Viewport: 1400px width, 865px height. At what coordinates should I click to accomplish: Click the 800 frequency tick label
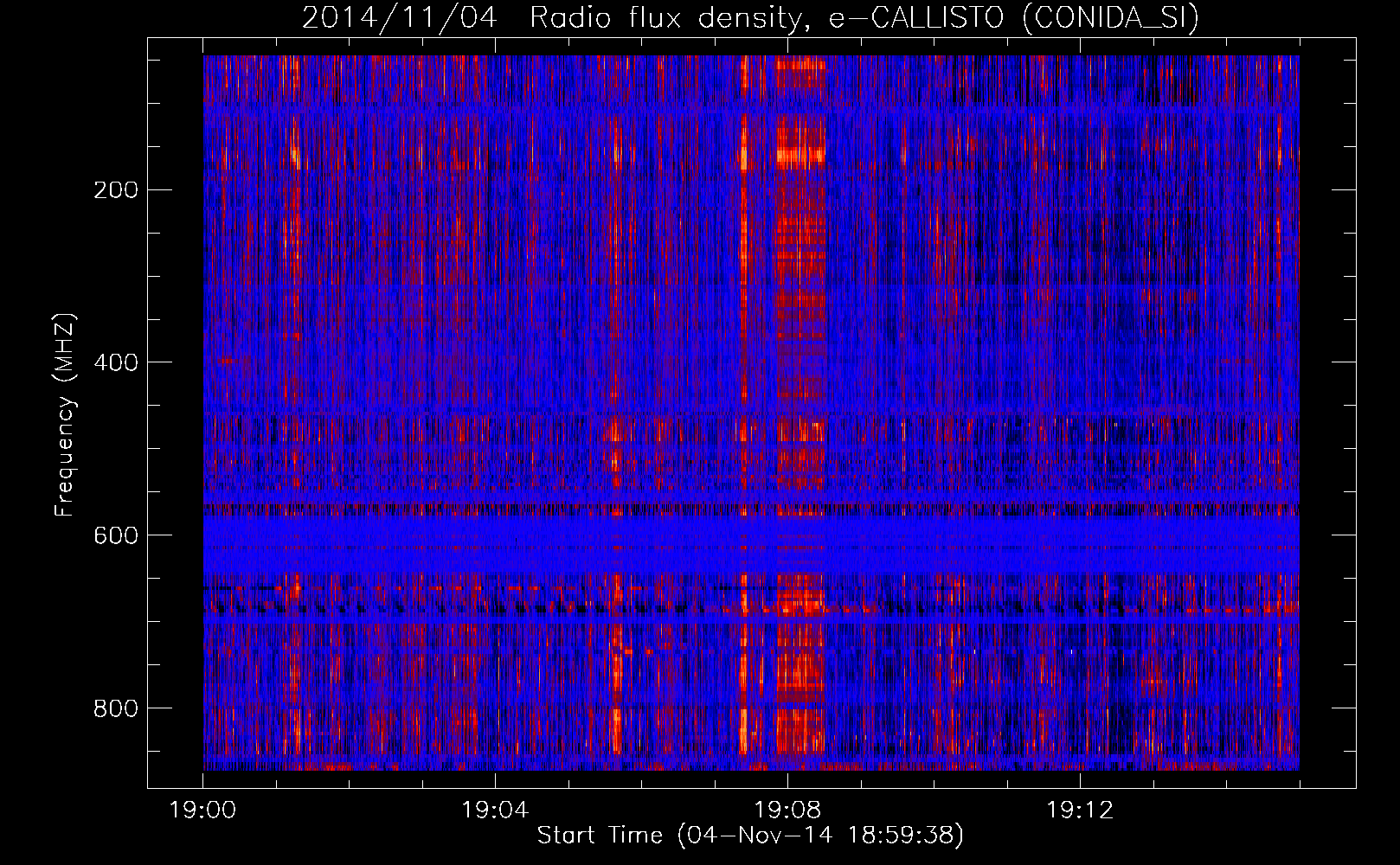pyautogui.click(x=116, y=708)
